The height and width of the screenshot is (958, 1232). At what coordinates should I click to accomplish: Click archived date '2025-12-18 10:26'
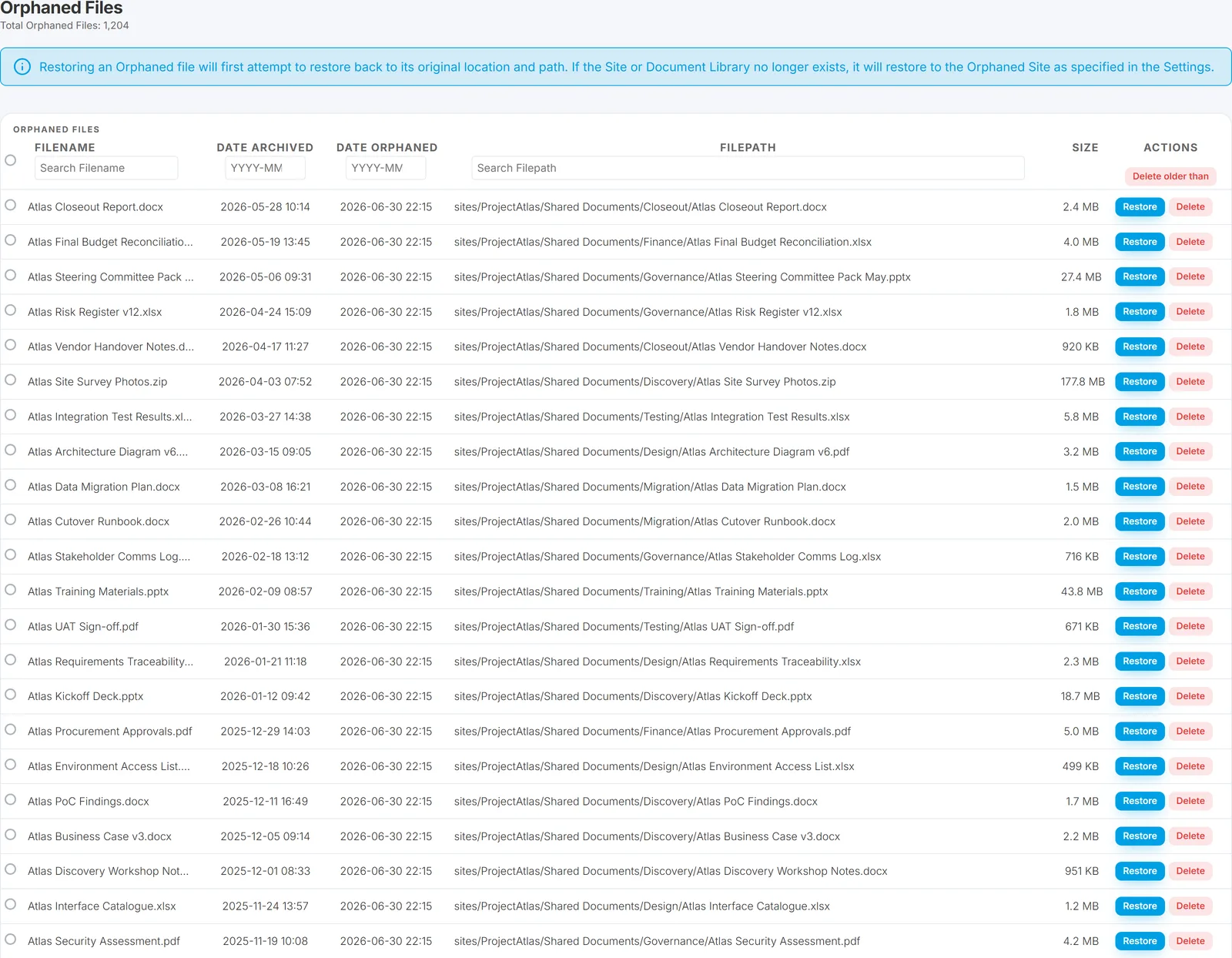266,766
